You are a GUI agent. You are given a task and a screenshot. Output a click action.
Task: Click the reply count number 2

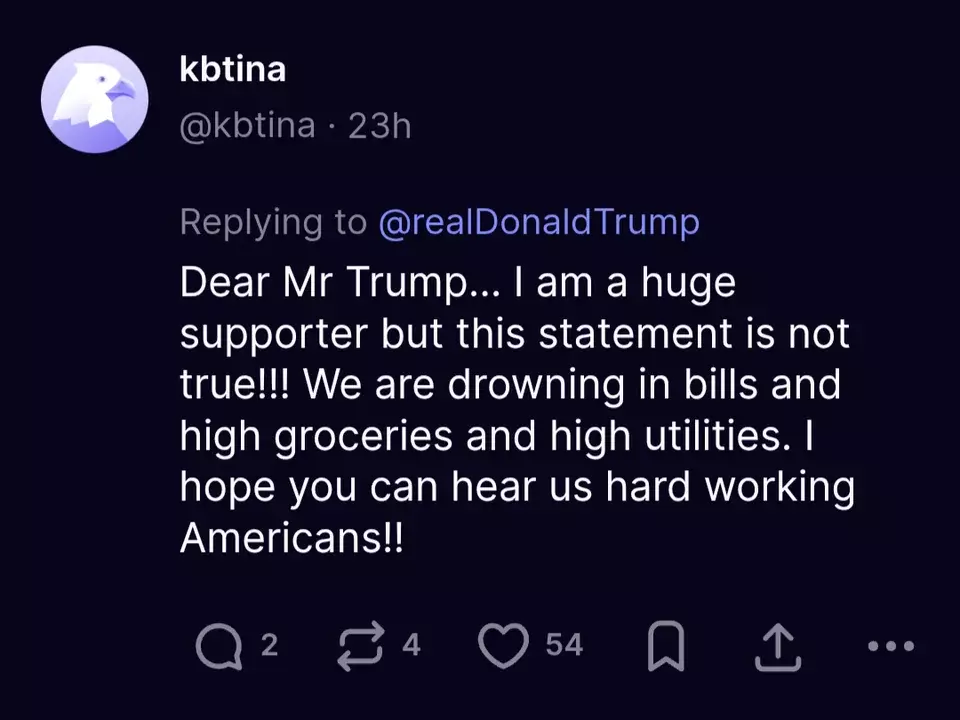click(x=269, y=645)
